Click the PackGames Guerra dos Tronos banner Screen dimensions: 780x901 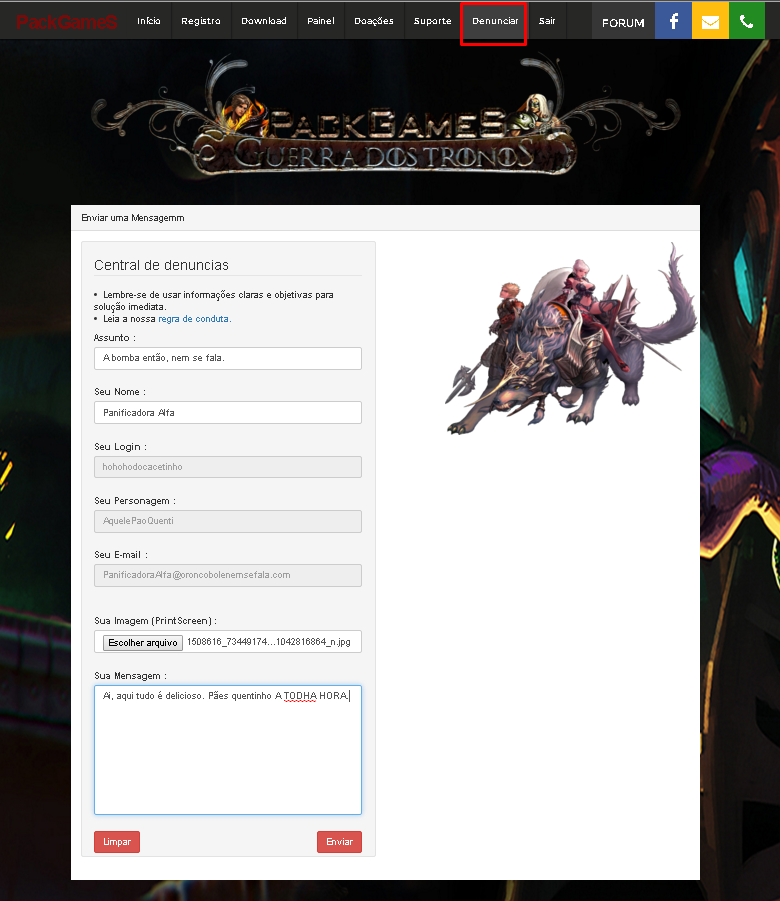coord(385,117)
